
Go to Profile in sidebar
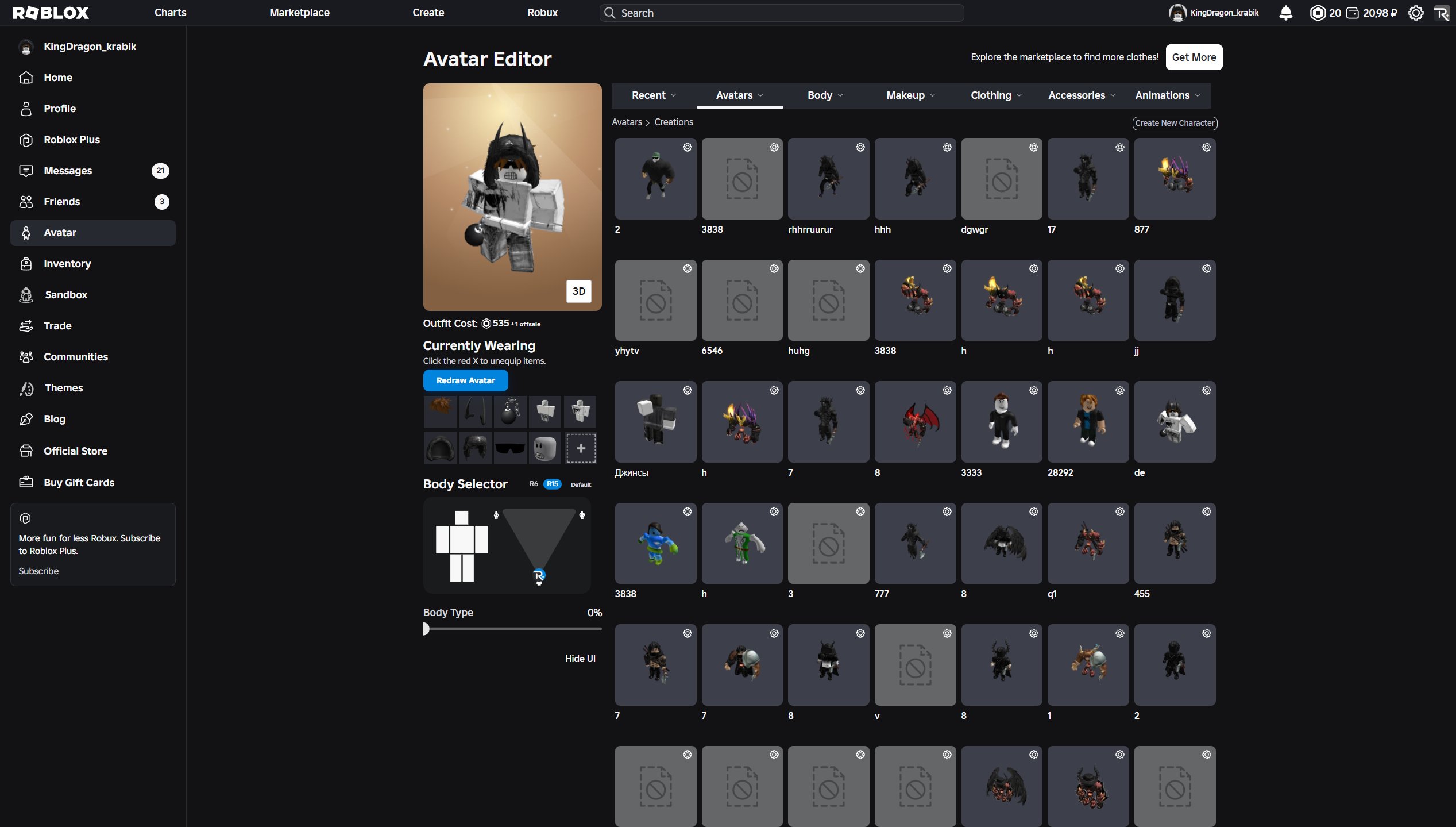(x=93, y=109)
